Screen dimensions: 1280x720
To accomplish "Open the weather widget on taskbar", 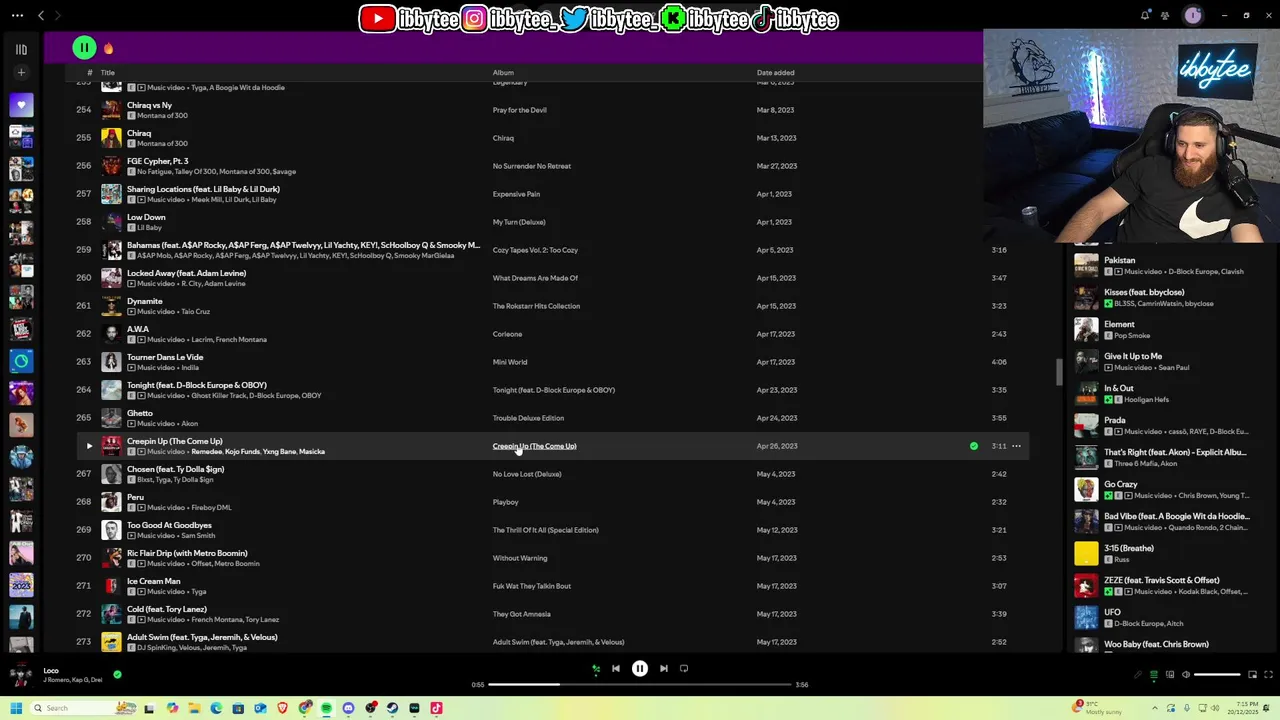I will [1097, 708].
